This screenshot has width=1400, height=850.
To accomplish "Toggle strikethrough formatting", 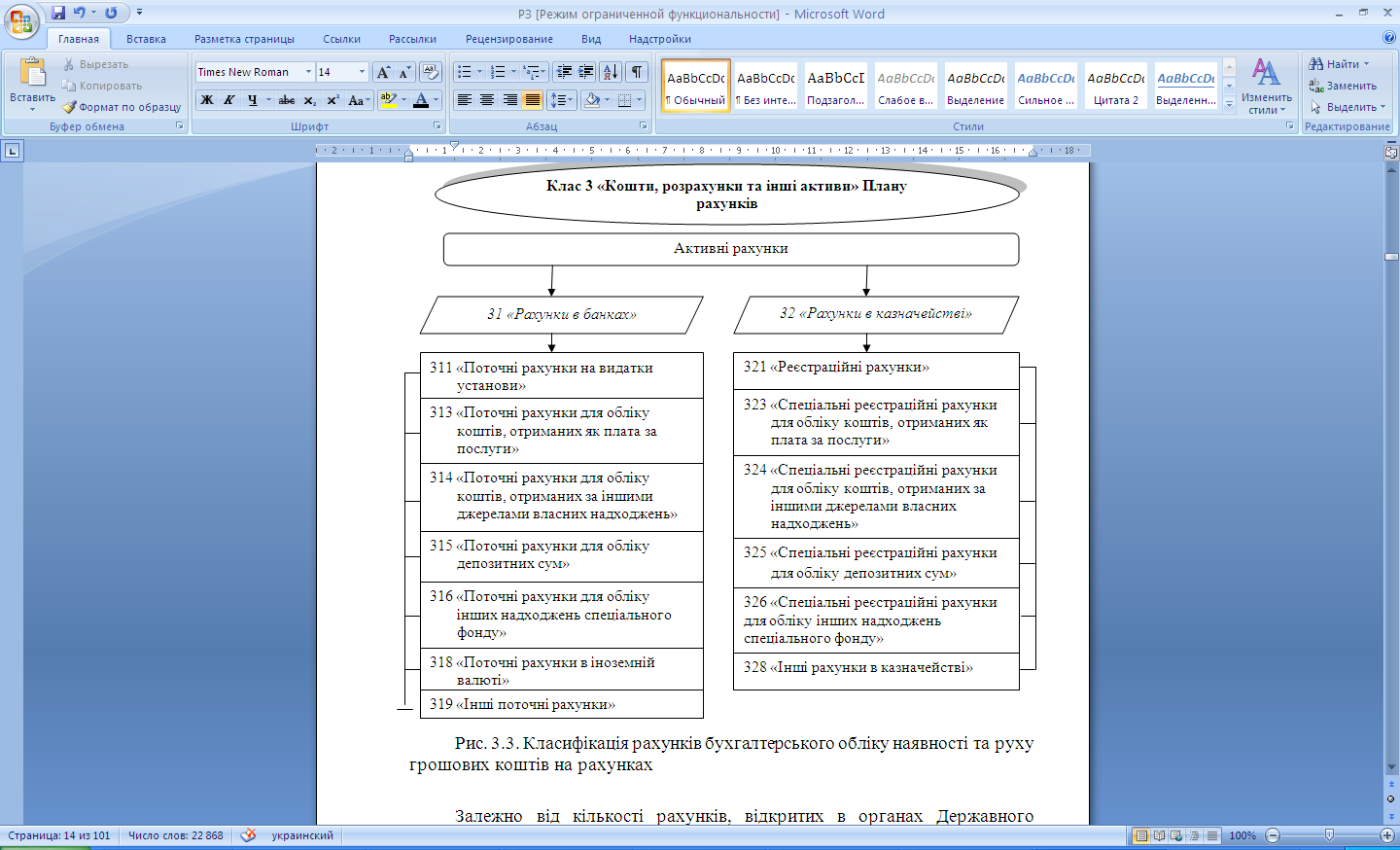I will (x=287, y=100).
